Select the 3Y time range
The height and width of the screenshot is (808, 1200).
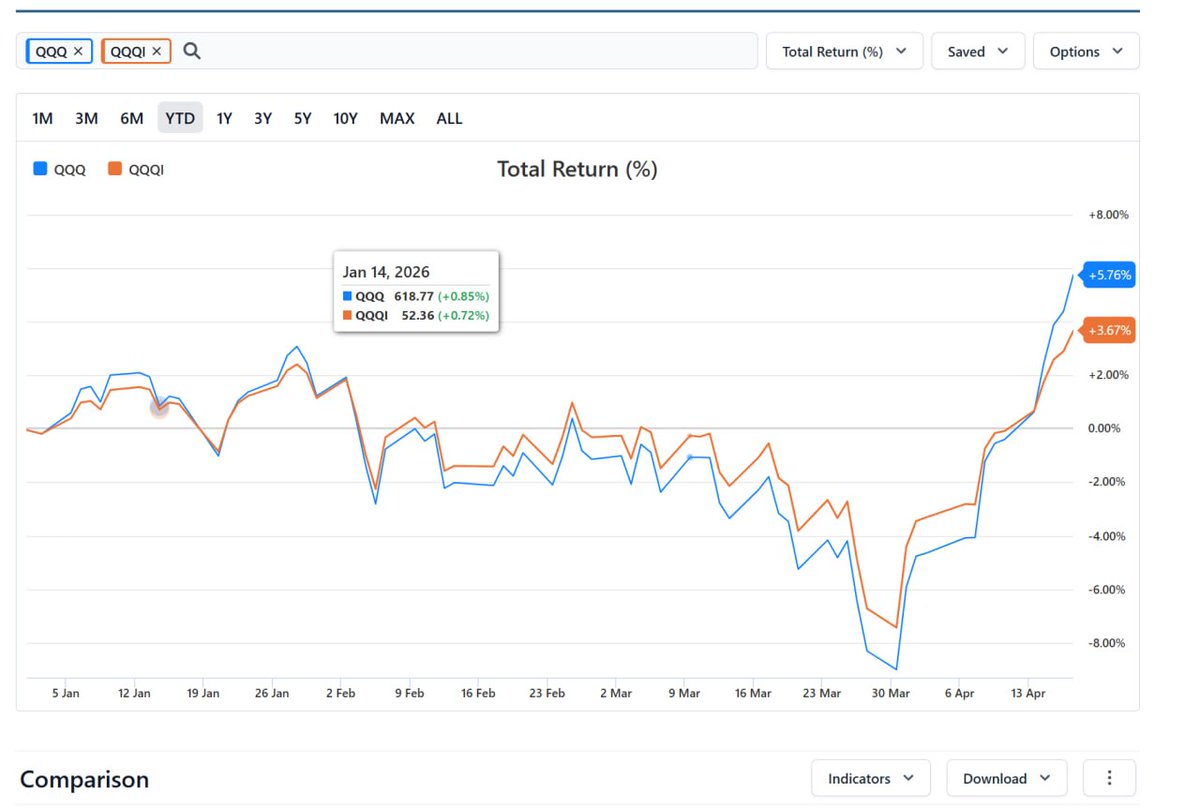263,118
